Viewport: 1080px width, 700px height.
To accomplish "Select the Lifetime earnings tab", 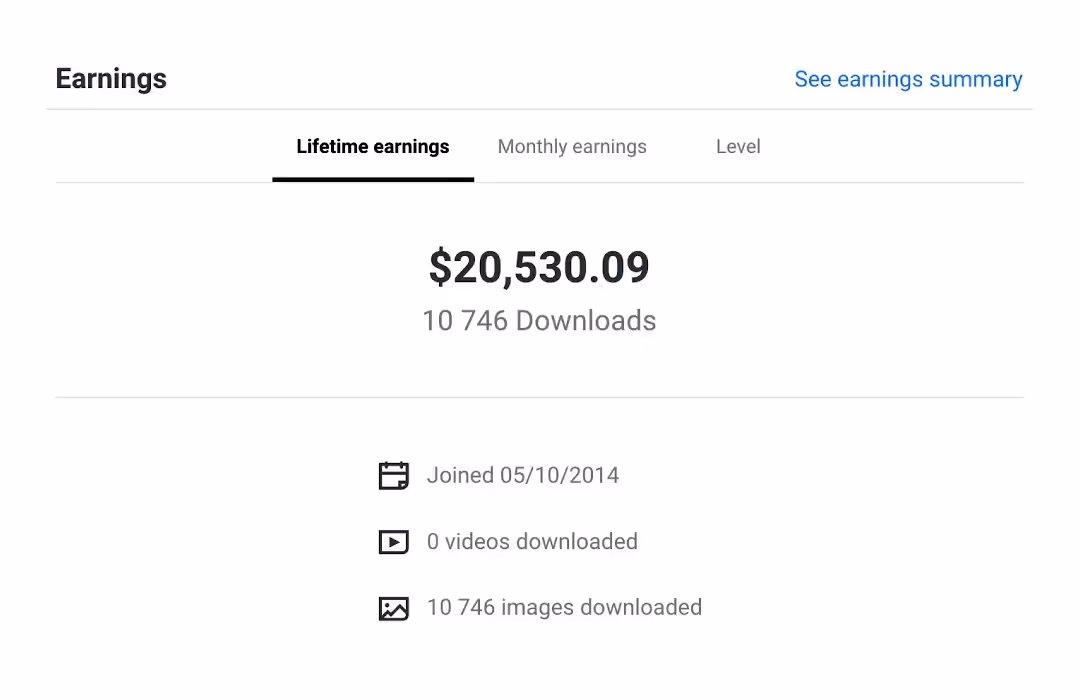I will (372, 146).
